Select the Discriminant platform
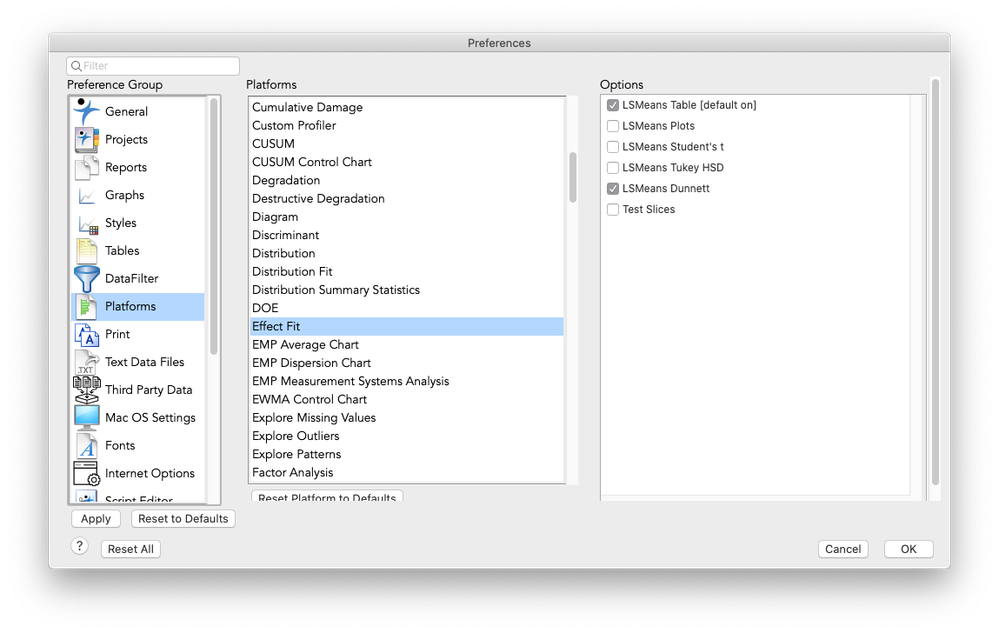The image size is (999, 633). tap(406, 235)
